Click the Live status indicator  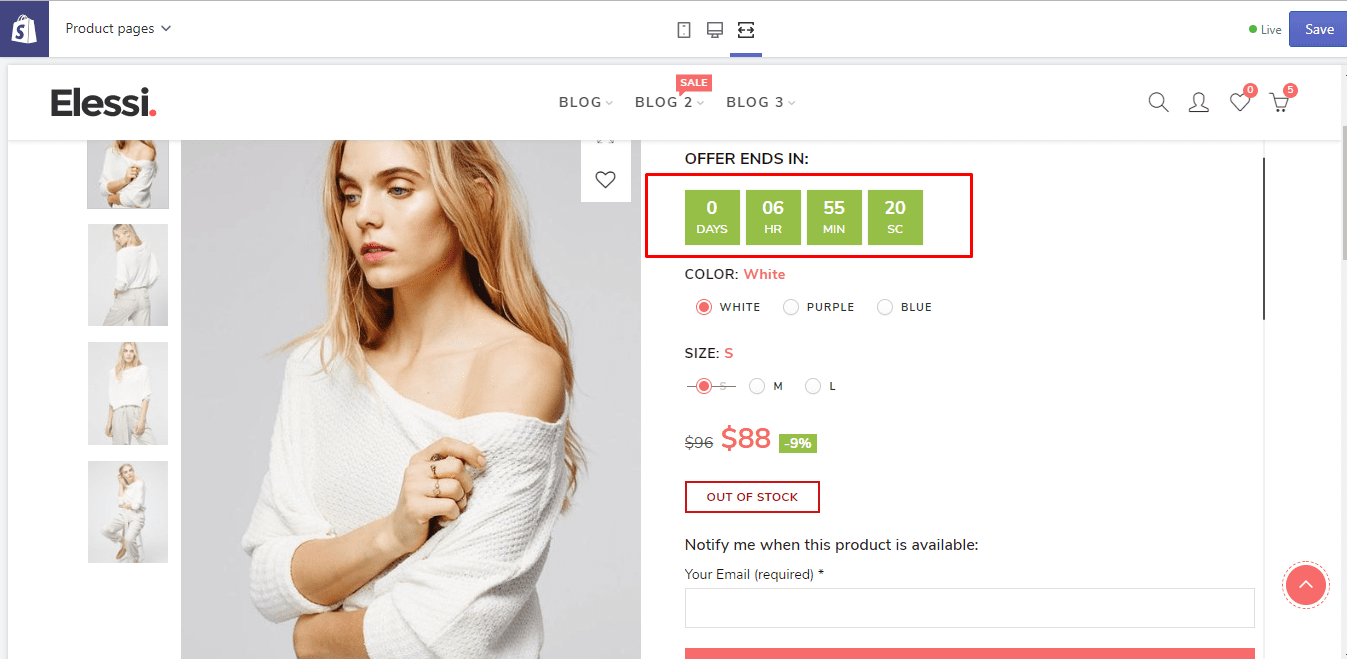tap(1265, 30)
